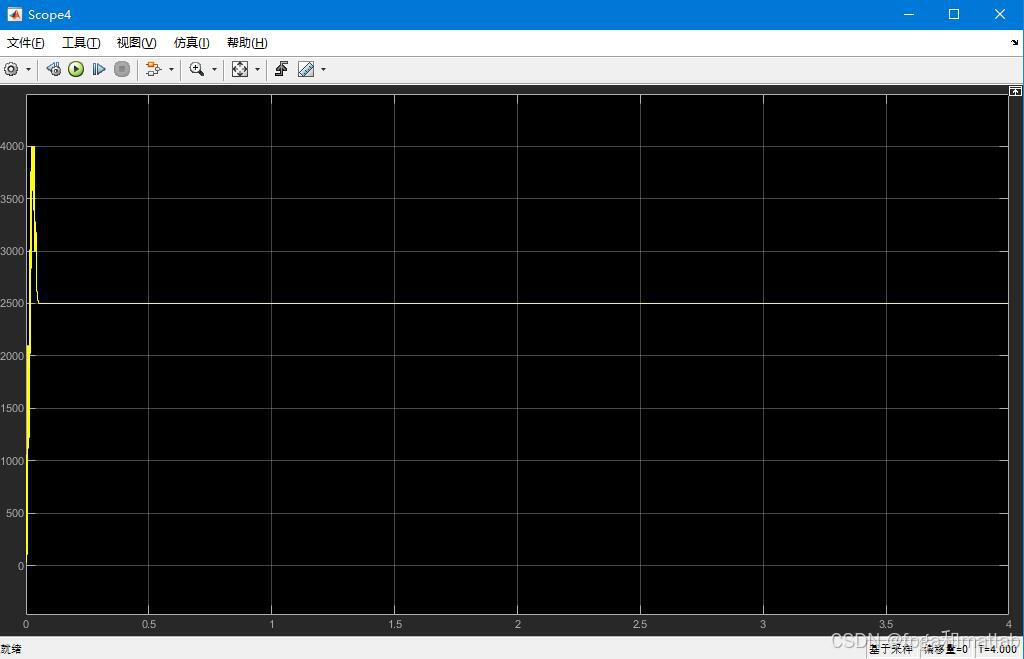Open the 视图(V) menu

pos(136,43)
